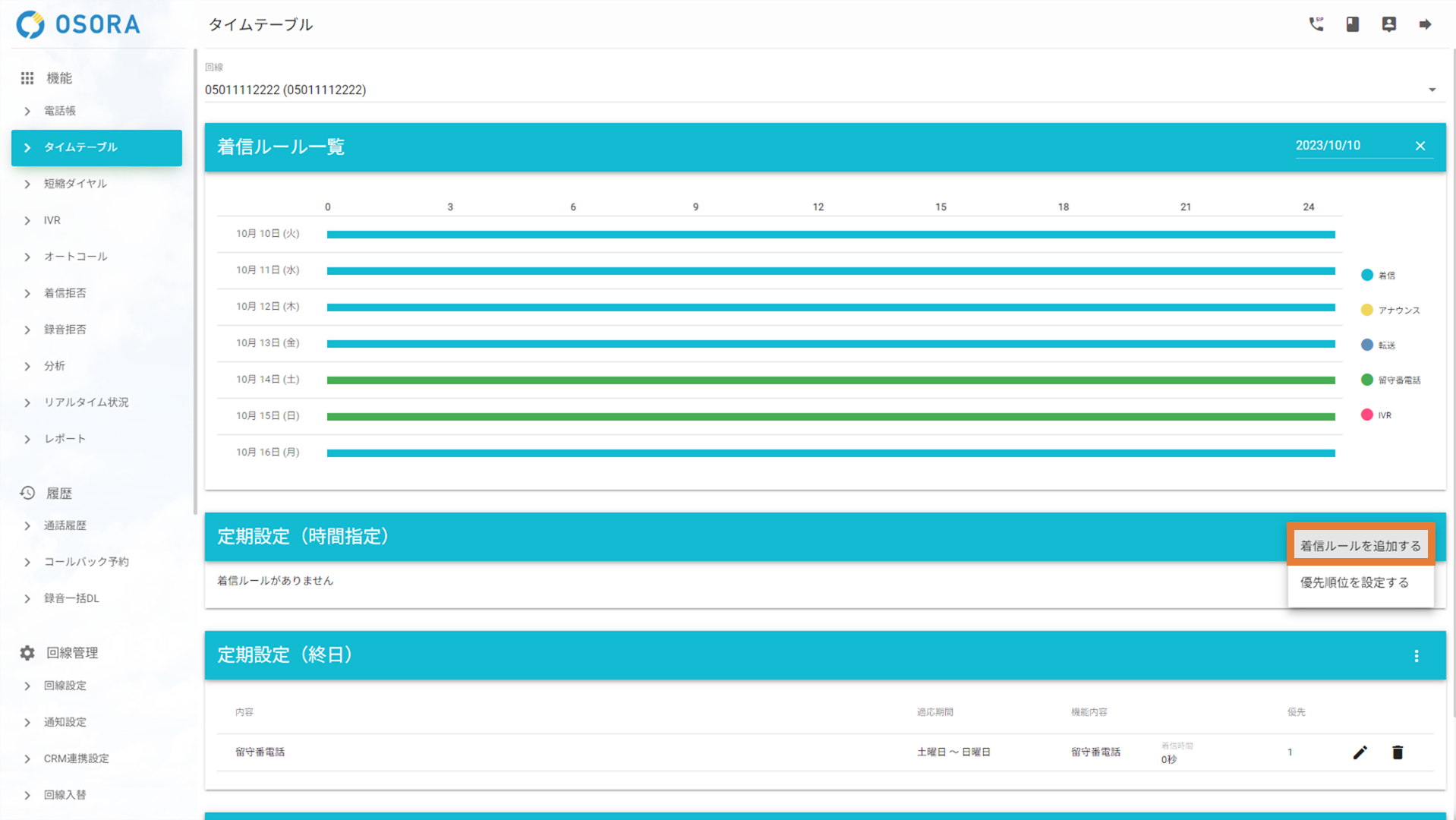The width and height of the screenshot is (1456, 820).
Task: Go to 通話履歴 in the sidebar
Action: pos(65,525)
